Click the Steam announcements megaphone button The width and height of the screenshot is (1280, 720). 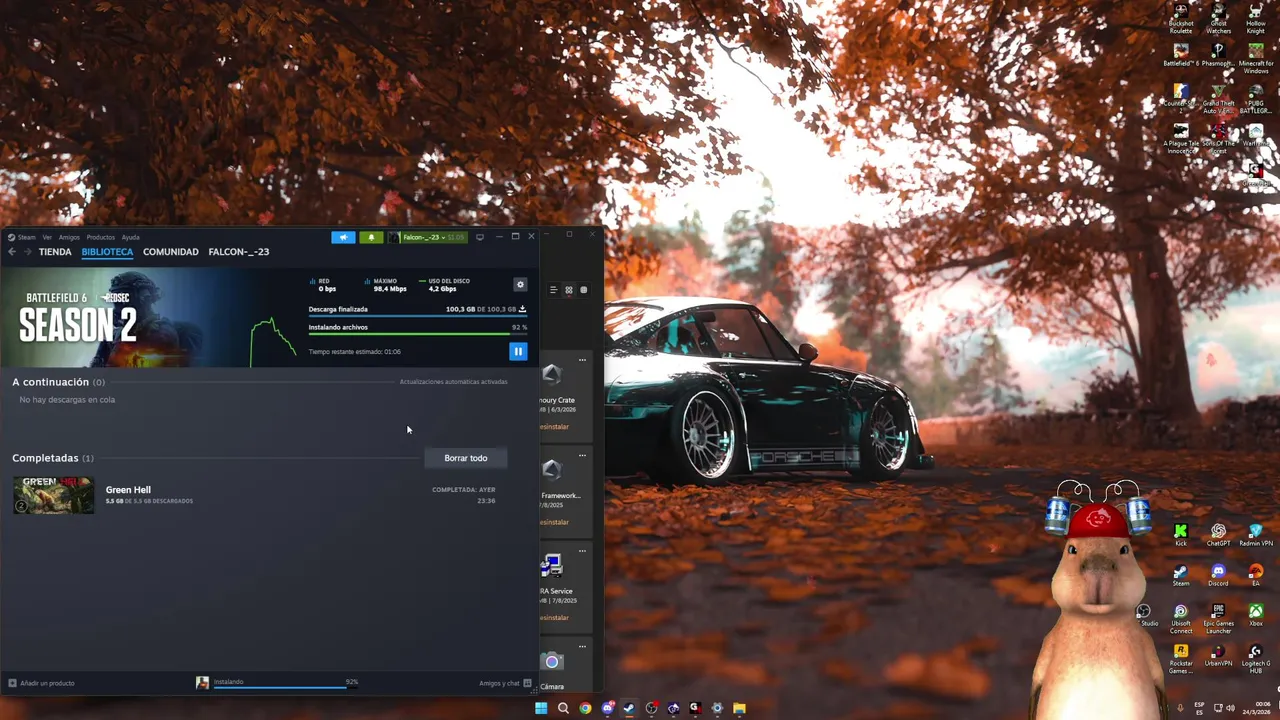point(343,237)
